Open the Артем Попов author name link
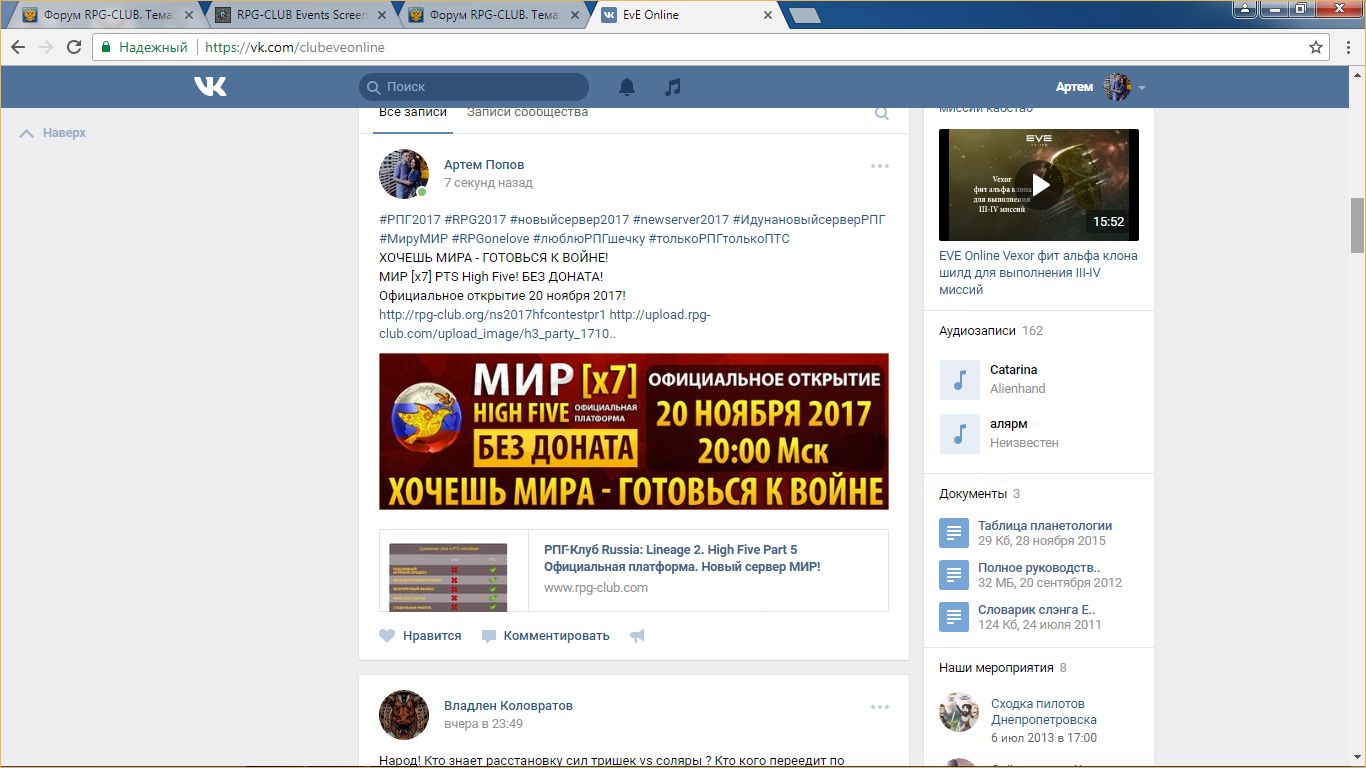 tap(484, 165)
